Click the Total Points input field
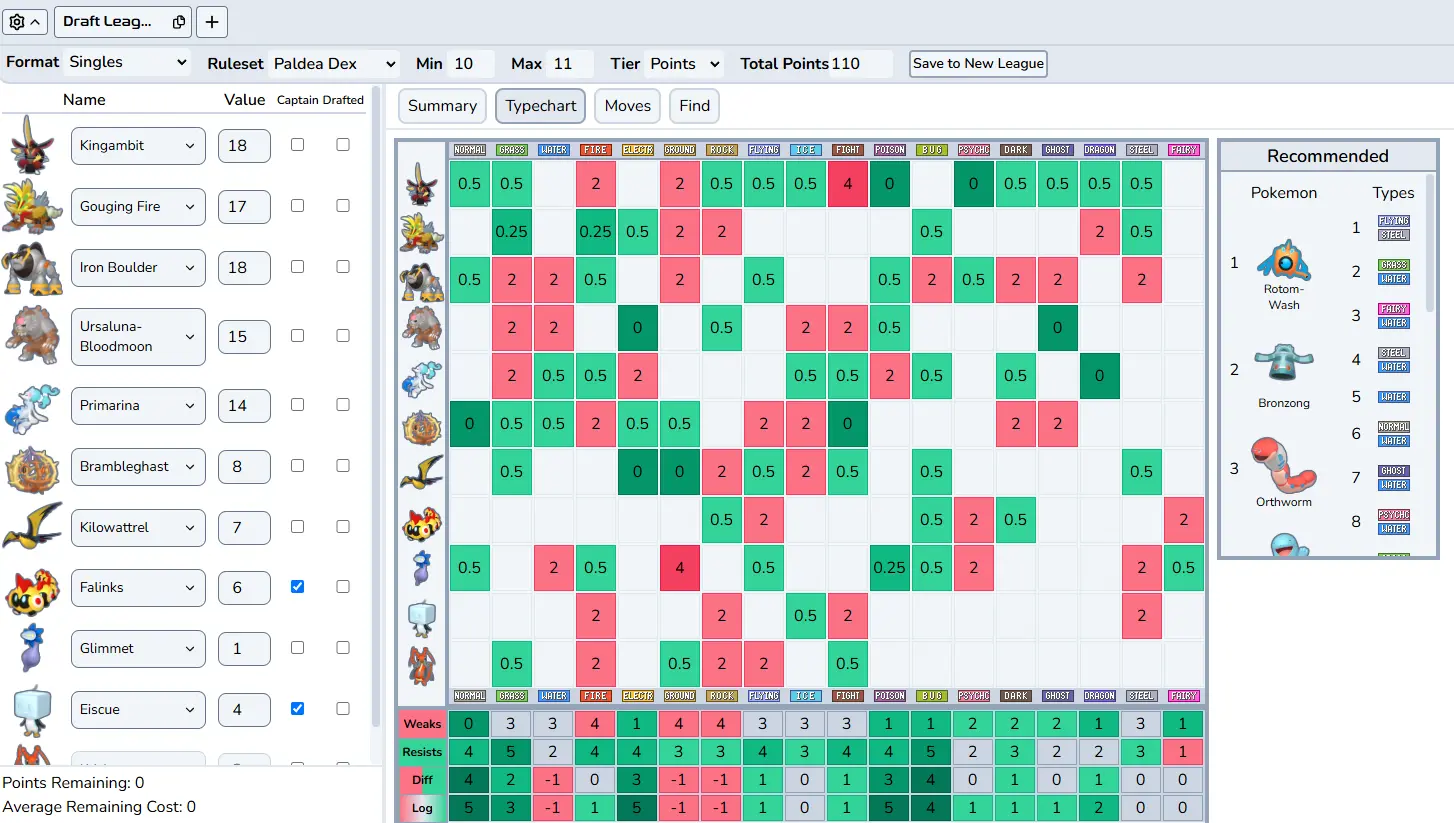The height and width of the screenshot is (823, 1454). [860, 64]
